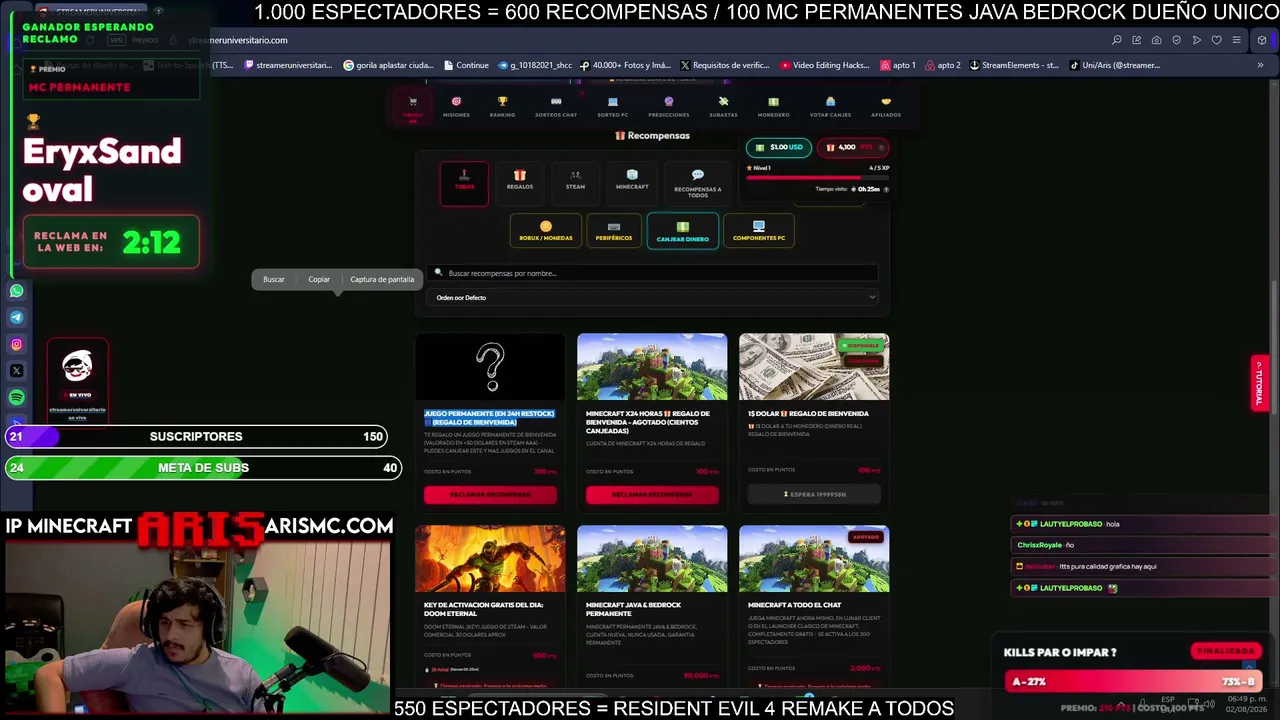Show more bookmarks with the chevron

click(x=1260, y=65)
